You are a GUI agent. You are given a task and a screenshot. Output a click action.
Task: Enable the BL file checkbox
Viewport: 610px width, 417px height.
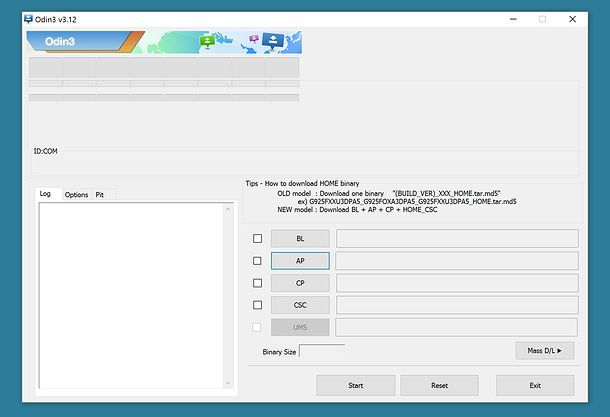click(x=257, y=239)
